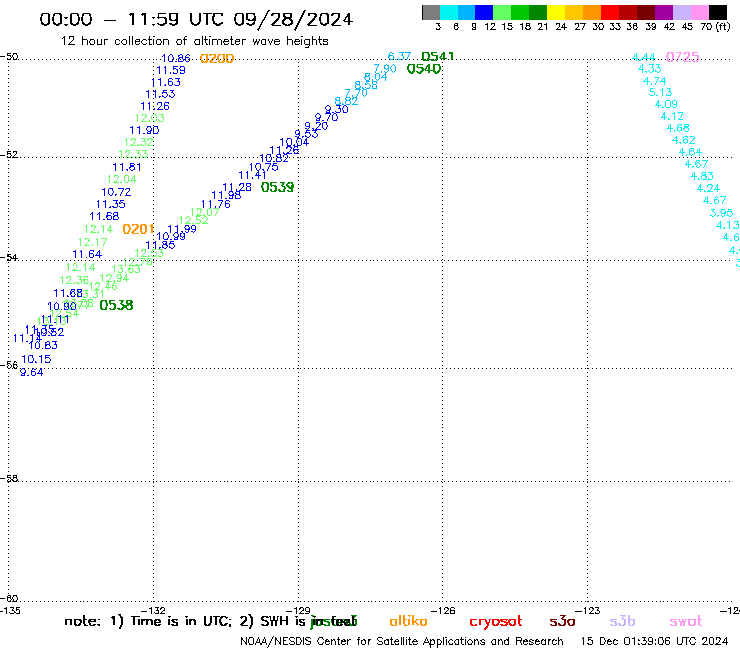Select the 4.44 wave height value
This screenshot has height=650, width=740.
click(644, 58)
